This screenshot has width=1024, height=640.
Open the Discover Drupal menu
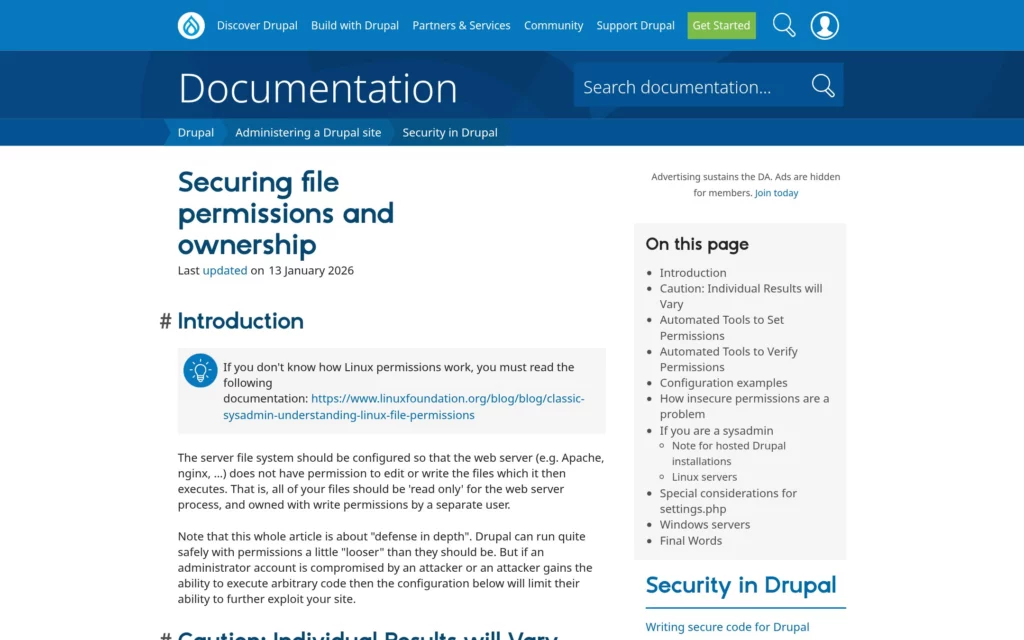point(257,25)
